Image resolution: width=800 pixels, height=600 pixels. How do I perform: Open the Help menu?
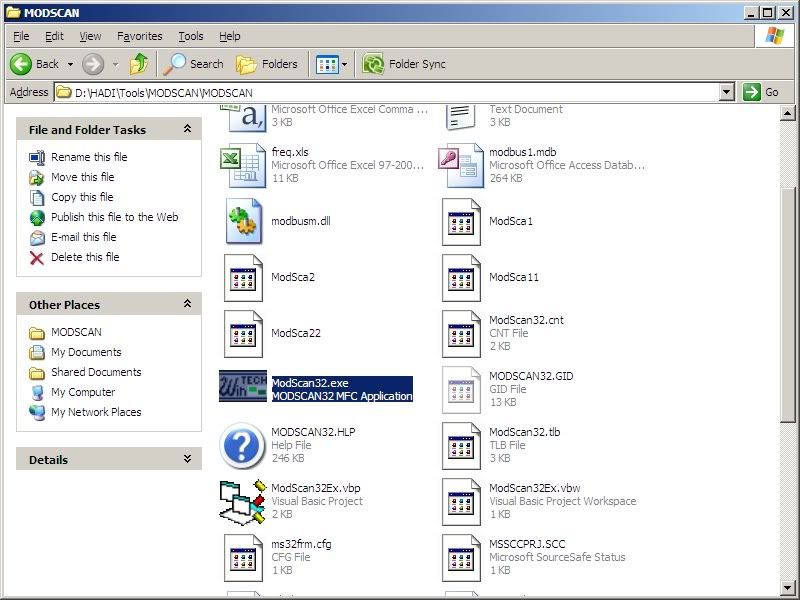[230, 36]
